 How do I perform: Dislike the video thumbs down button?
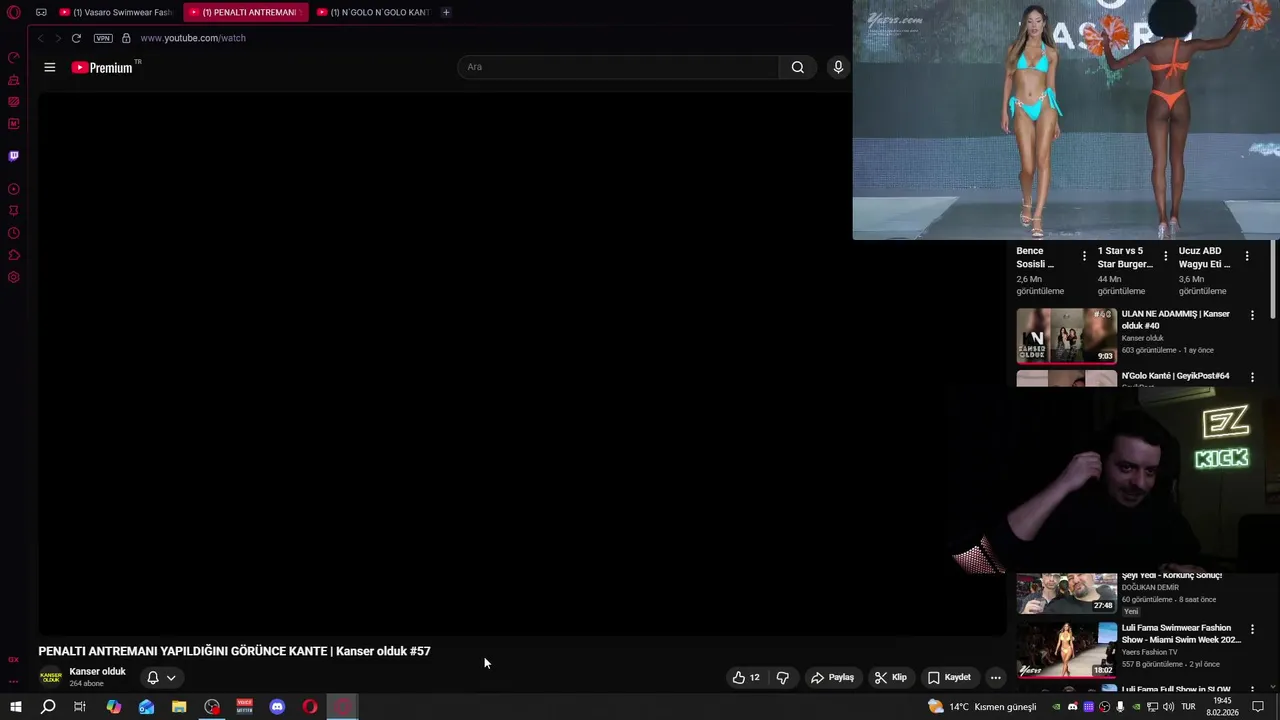[783, 678]
